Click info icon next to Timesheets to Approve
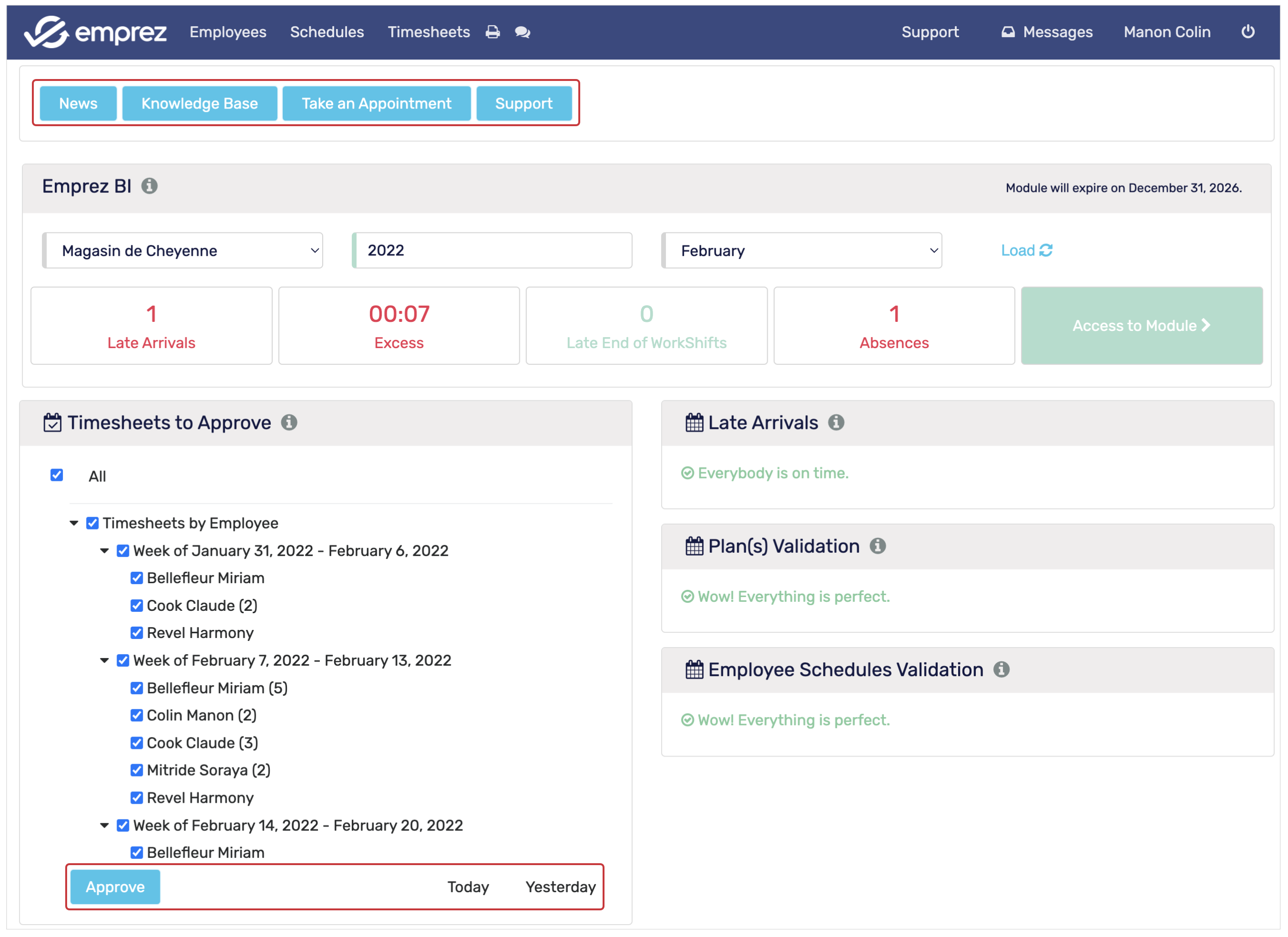The height and width of the screenshot is (937, 1288). click(x=289, y=422)
